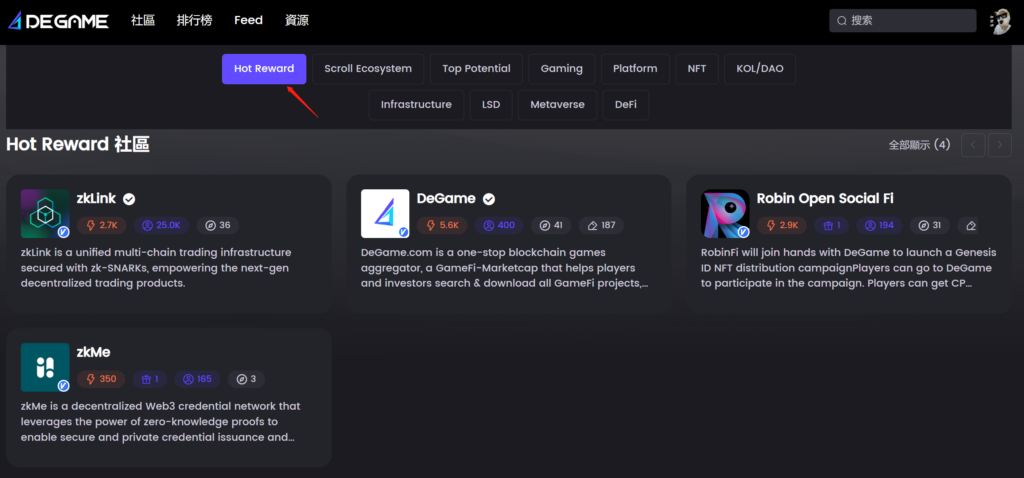Viewport: 1024px width, 478px height.
Task: Click the verified checkmark beside zkLink
Action: (x=129, y=199)
